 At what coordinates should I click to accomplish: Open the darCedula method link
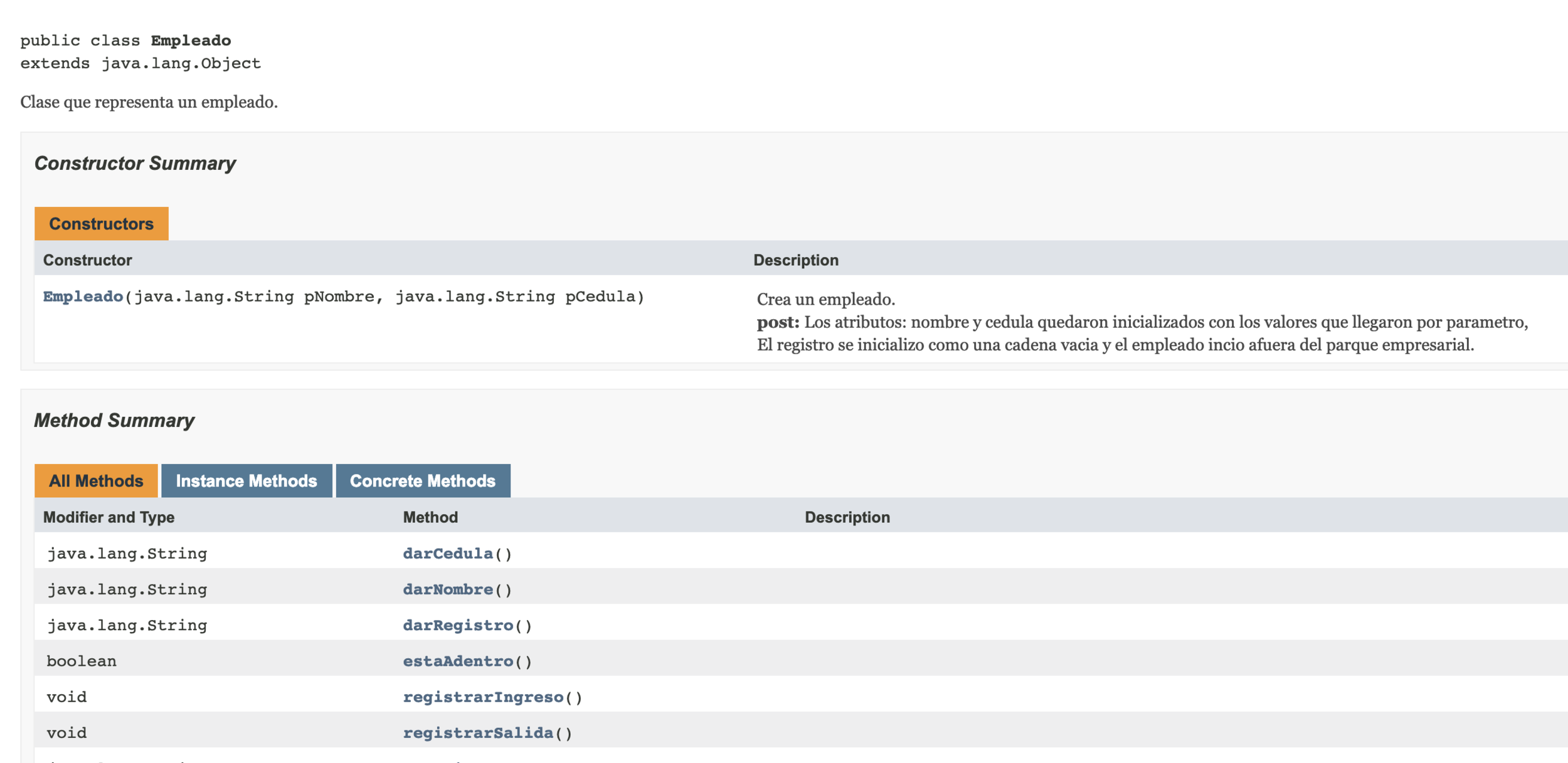(447, 554)
